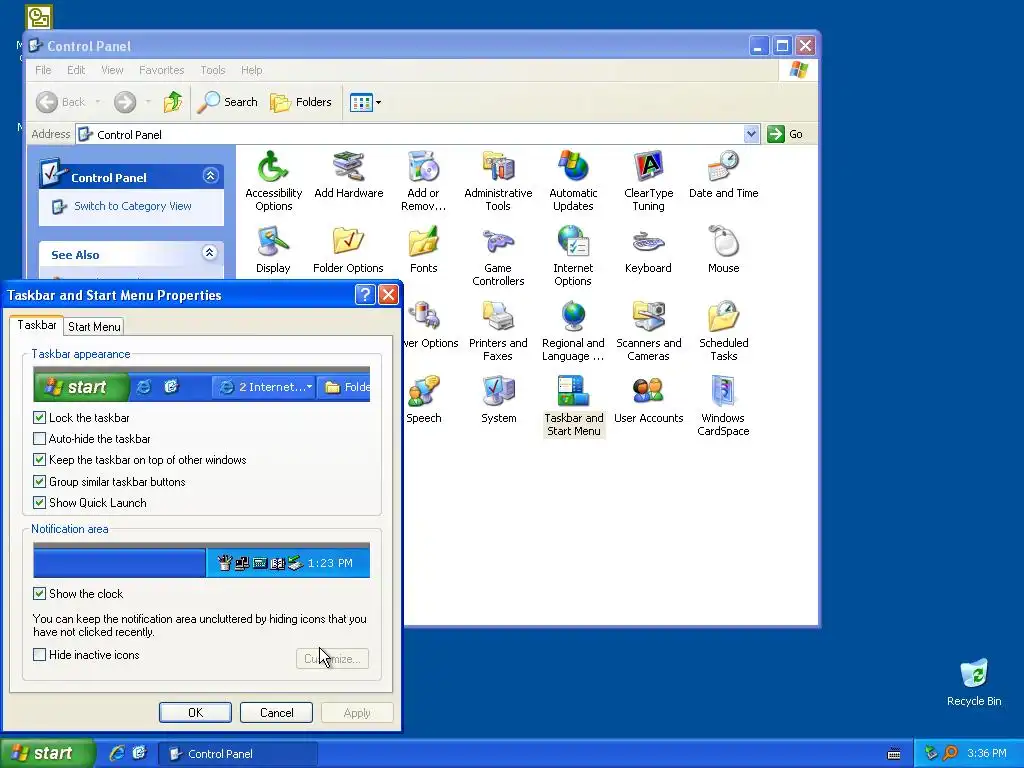Select the Taskbar tab
The width and height of the screenshot is (1024, 768).
tap(37, 325)
